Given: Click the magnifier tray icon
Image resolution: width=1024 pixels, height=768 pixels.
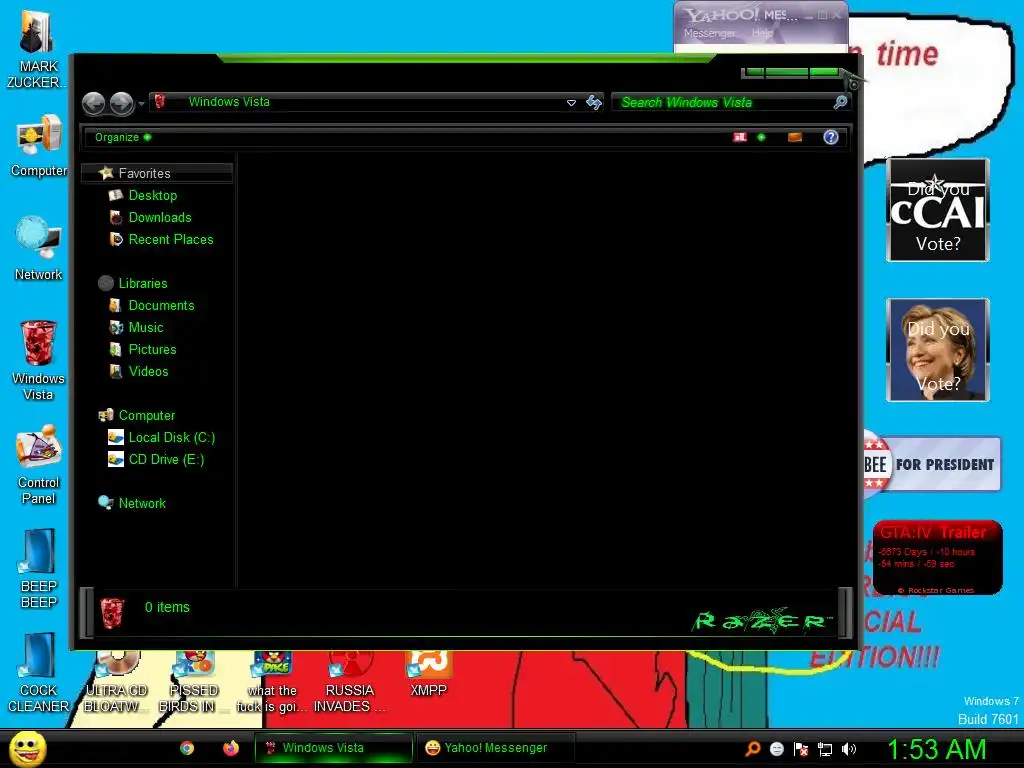Looking at the screenshot, I should [x=753, y=748].
